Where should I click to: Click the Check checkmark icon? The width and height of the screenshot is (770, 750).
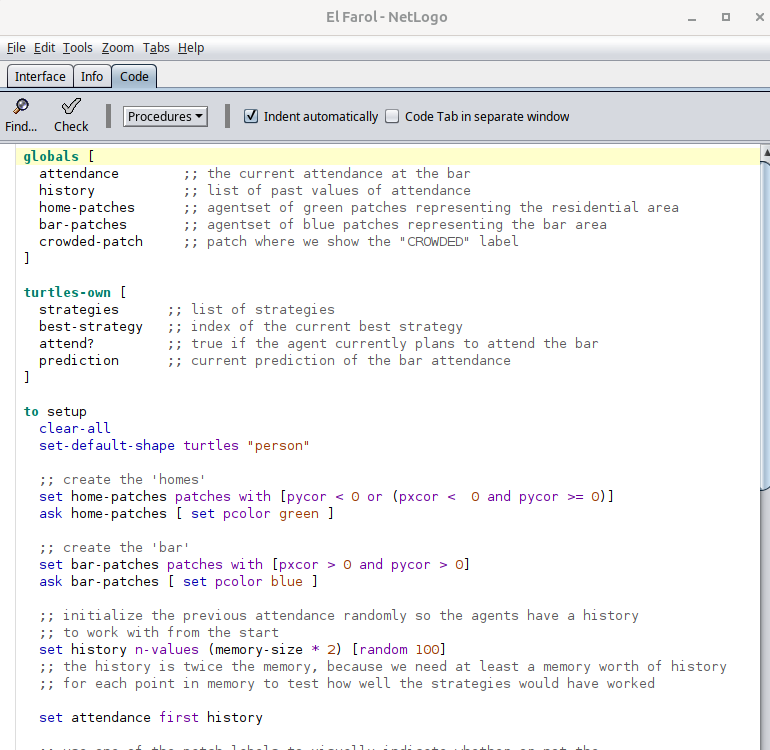(71, 106)
